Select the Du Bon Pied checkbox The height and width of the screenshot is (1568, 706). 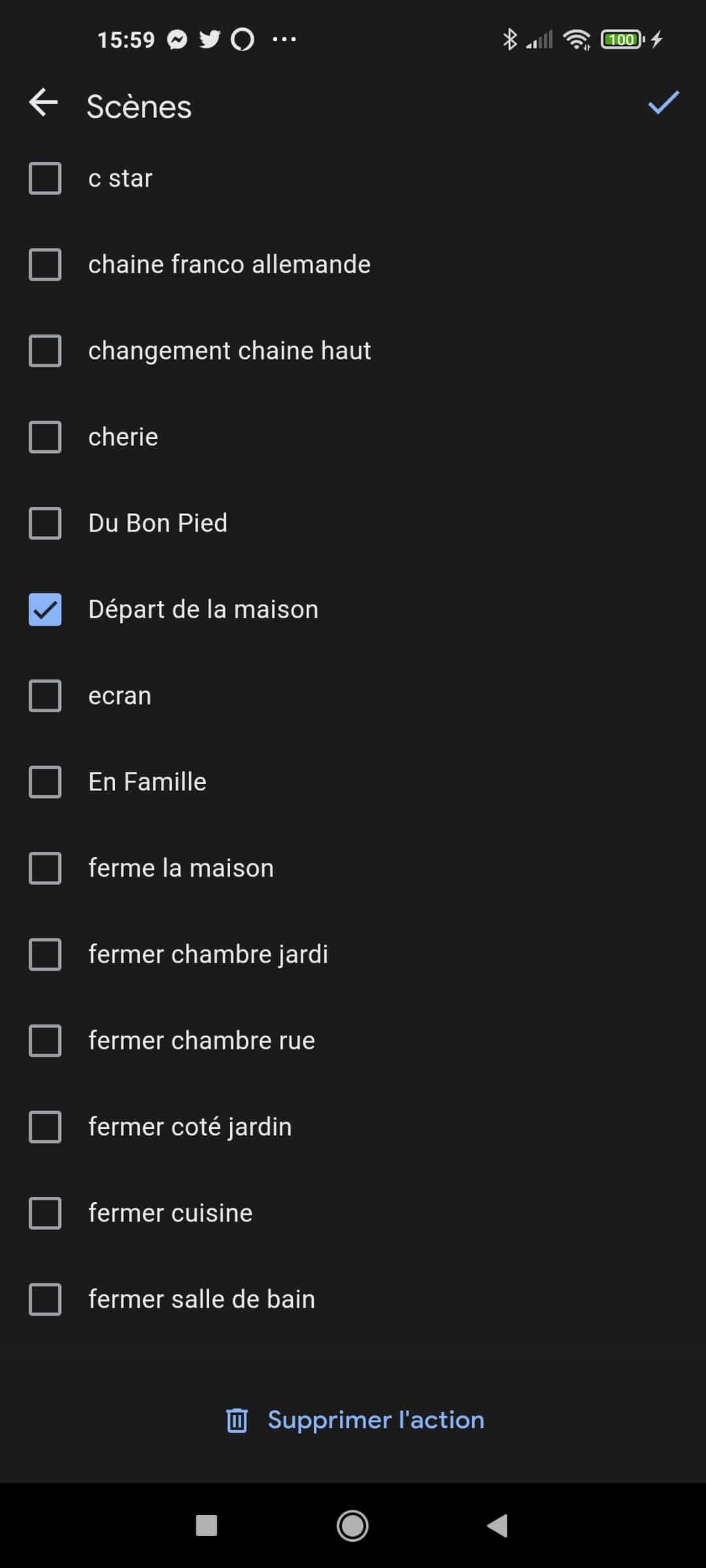45,523
